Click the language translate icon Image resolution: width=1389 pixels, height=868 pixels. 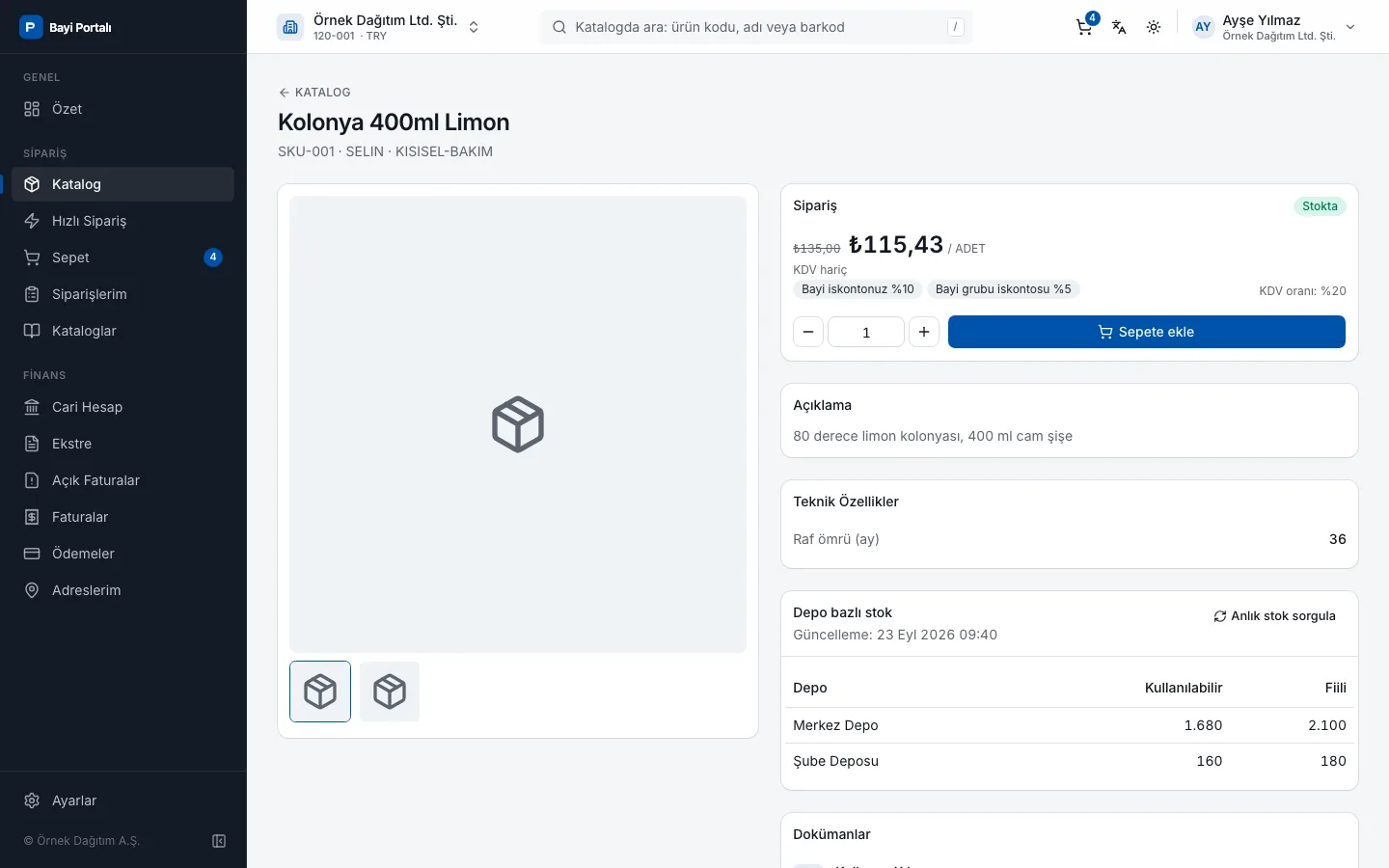click(x=1119, y=27)
